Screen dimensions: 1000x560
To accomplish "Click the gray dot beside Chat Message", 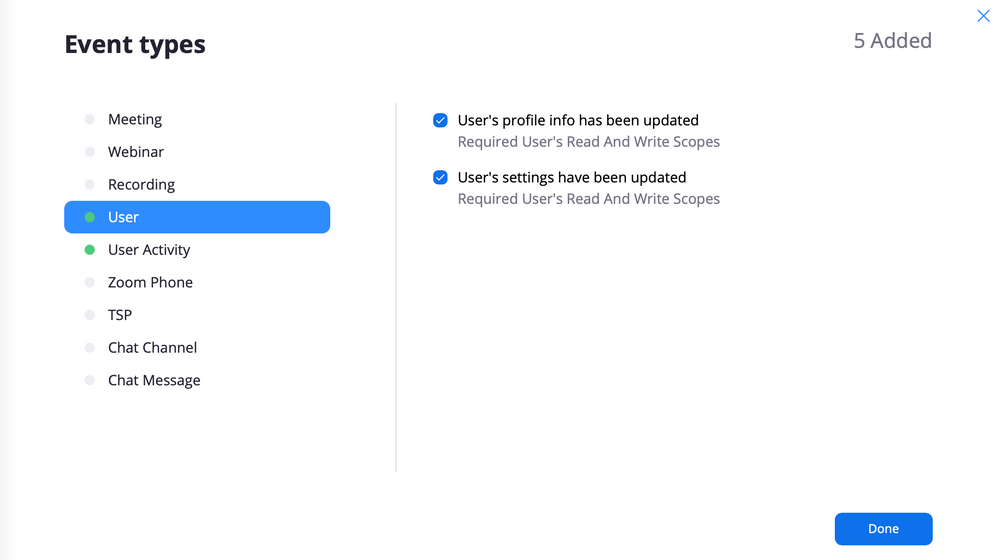I will pyautogui.click(x=90, y=381).
